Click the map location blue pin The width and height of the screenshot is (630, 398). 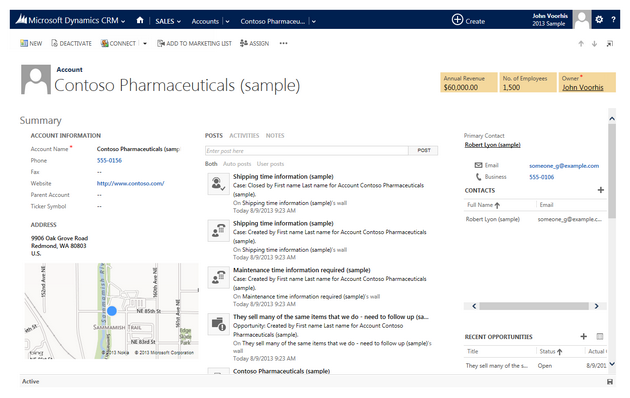[x=112, y=310]
